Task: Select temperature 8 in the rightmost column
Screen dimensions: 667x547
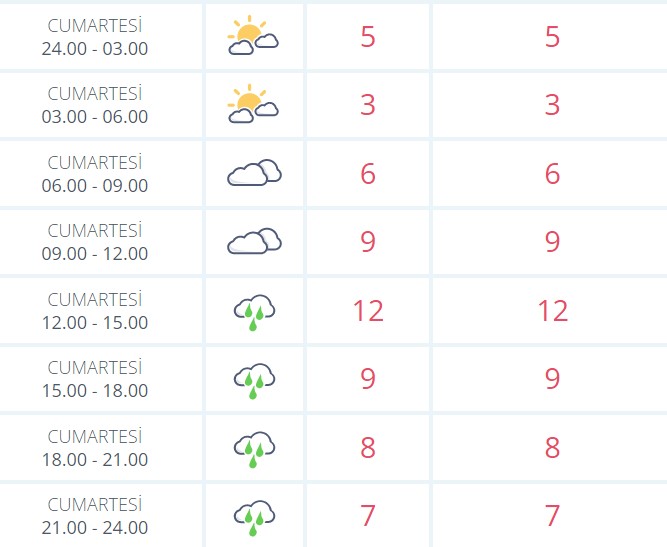Action: click(x=552, y=447)
